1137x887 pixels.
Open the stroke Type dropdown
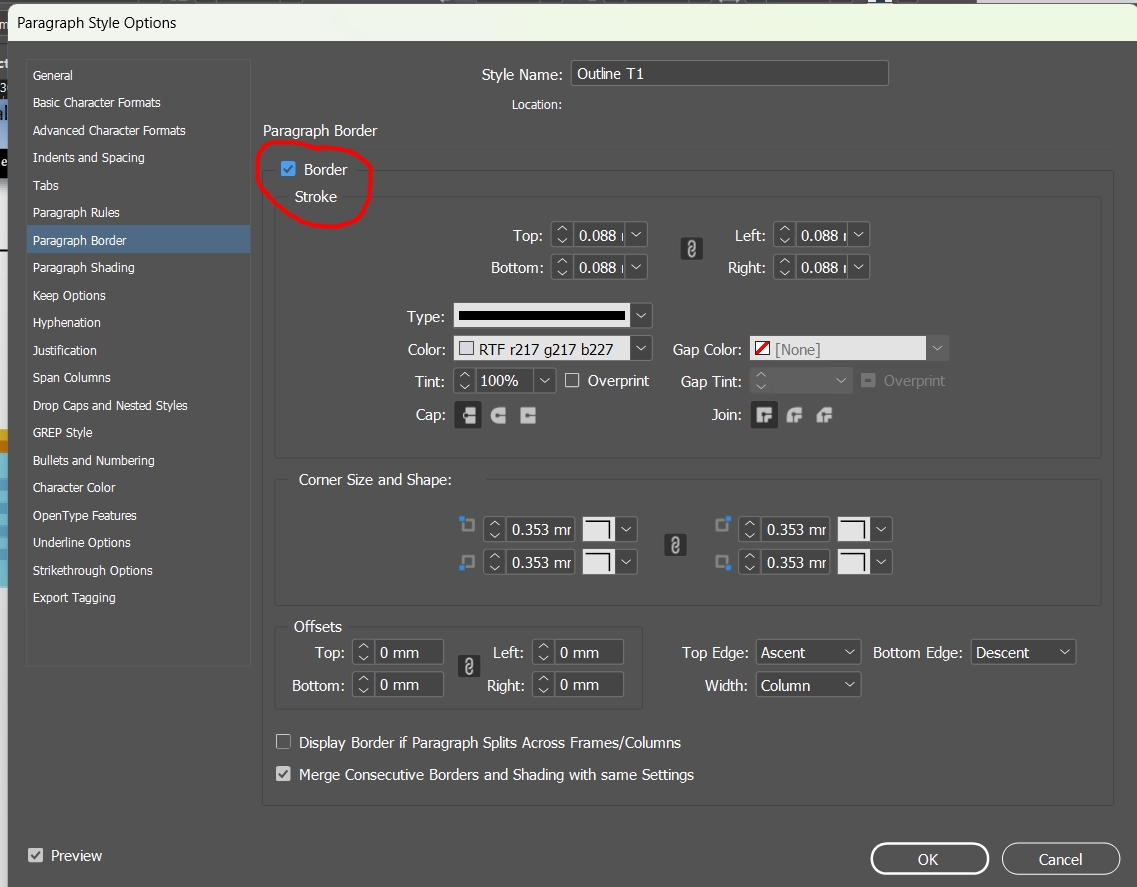[x=641, y=315]
